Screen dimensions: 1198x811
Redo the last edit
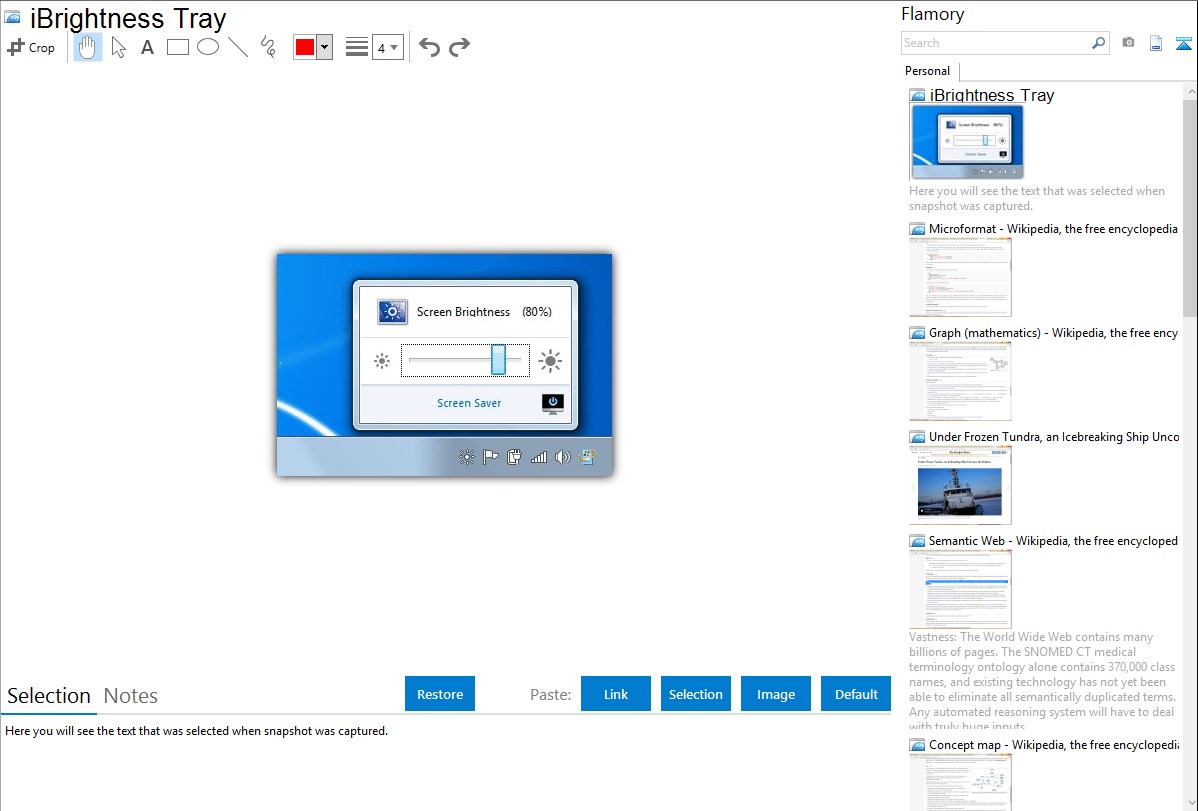click(x=459, y=47)
